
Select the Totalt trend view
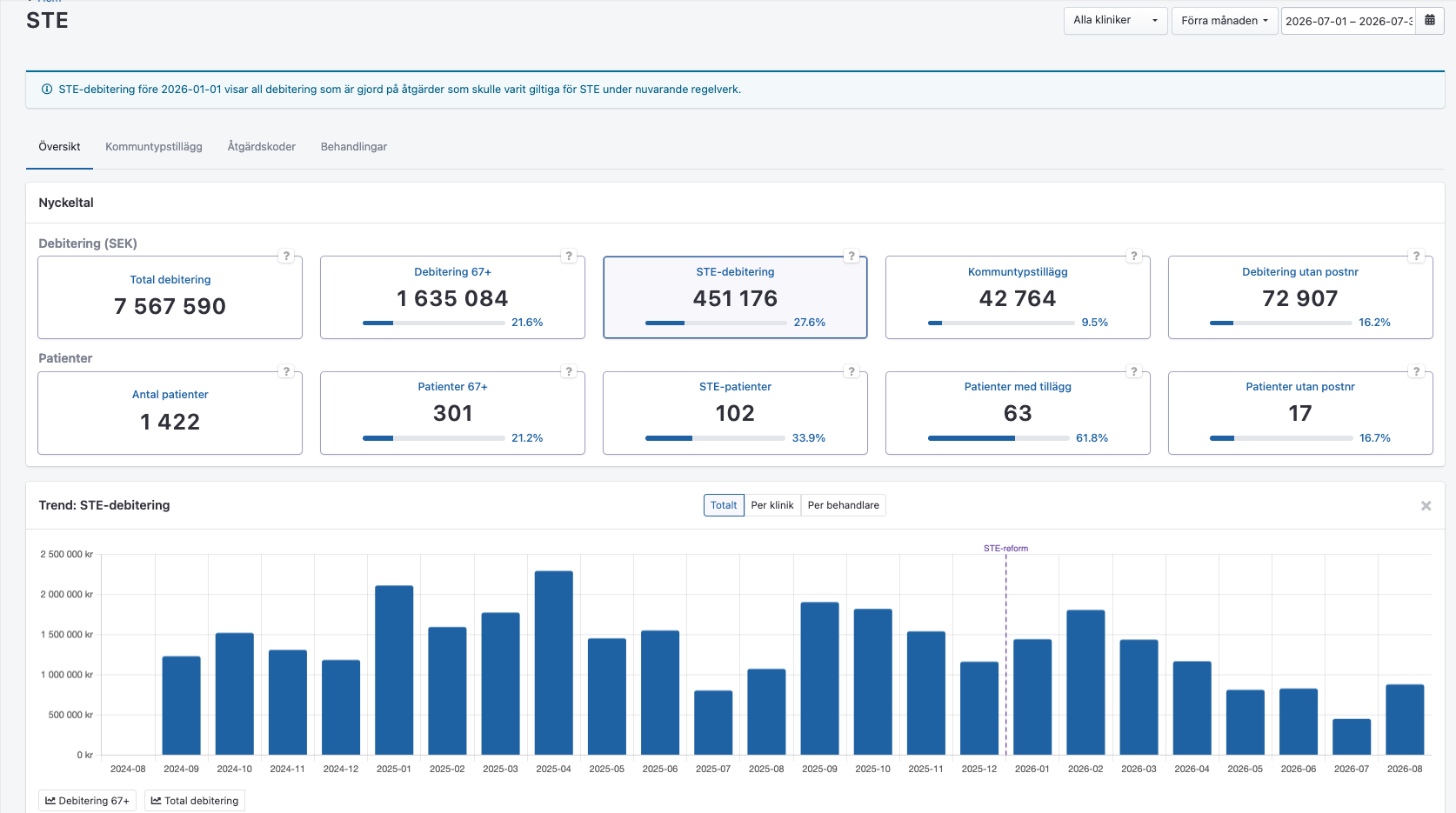724,505
